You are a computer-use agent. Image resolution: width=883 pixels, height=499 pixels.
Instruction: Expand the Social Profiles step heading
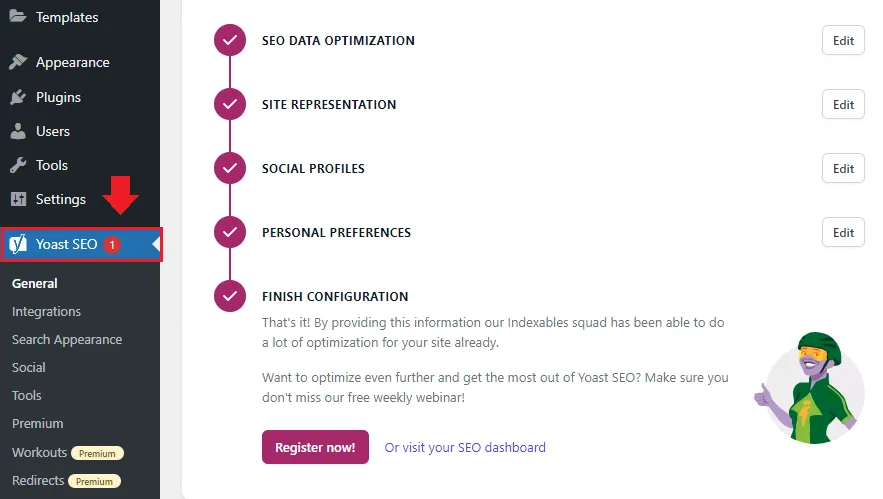[313, 169]
